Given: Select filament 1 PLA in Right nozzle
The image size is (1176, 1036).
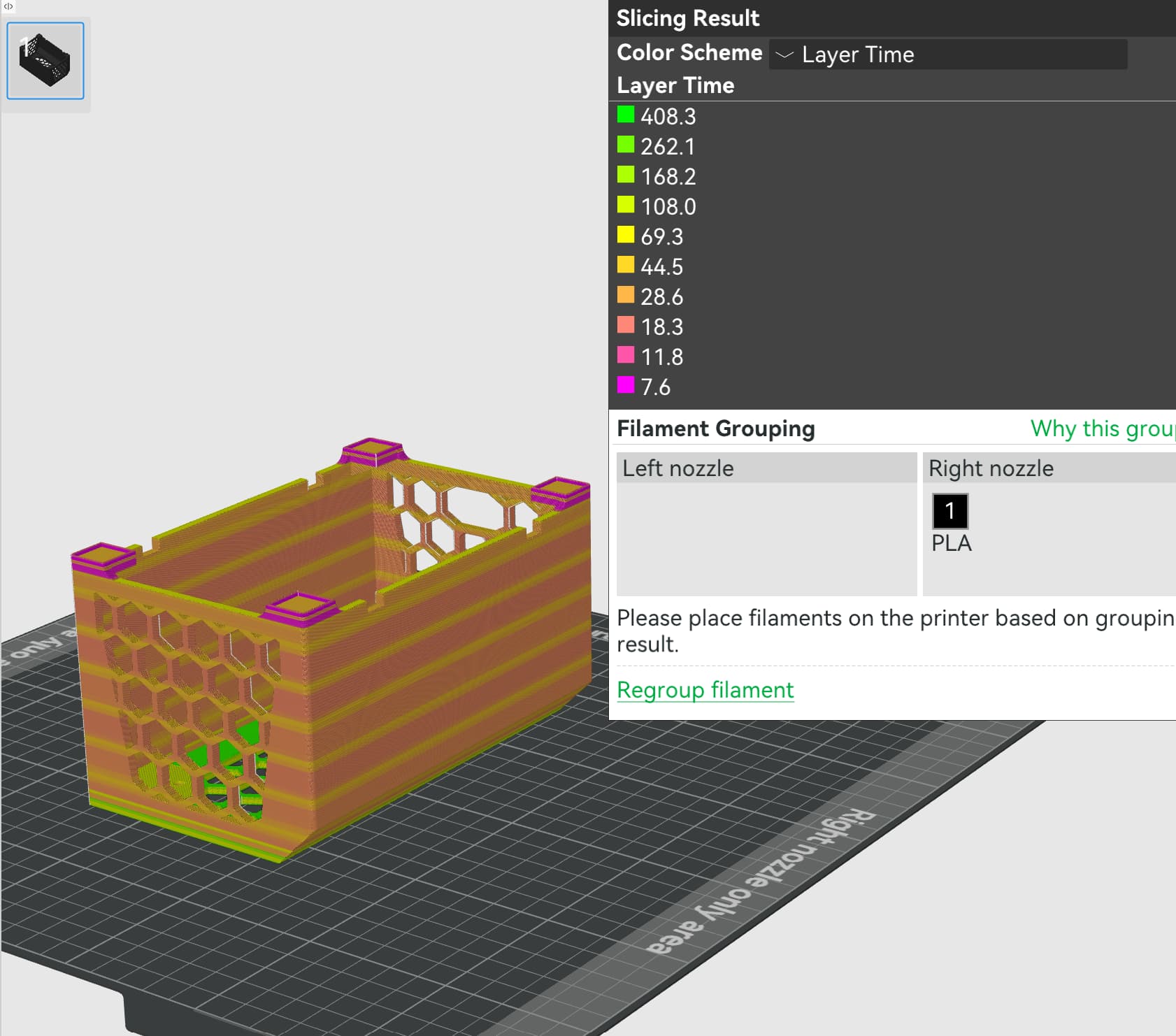Looking at the screenshot, I should (950, 511).
